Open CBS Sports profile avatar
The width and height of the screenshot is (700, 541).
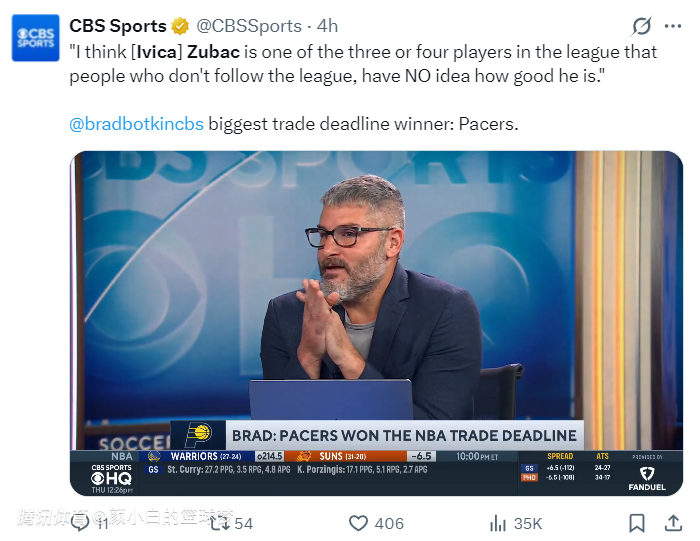point(36,37)
